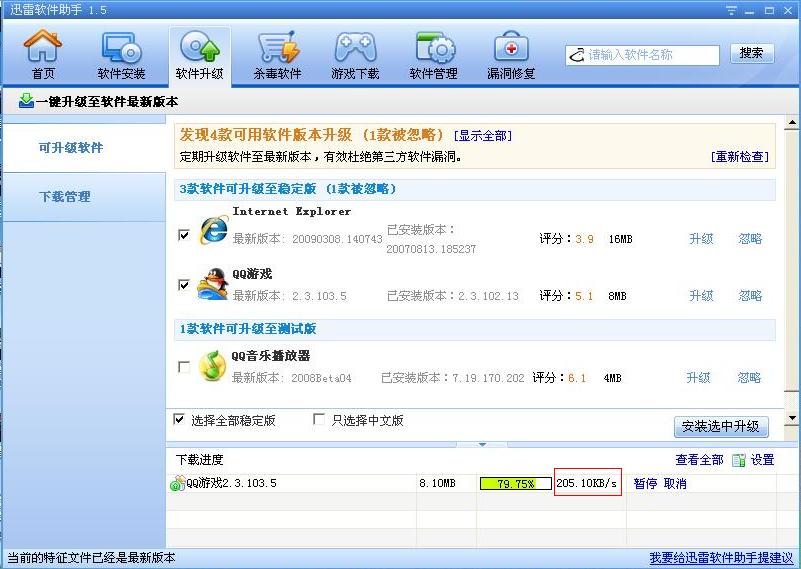Click 升级 for QQ音乐播放器
Screen dimensions: 801x569
point(698,377)
